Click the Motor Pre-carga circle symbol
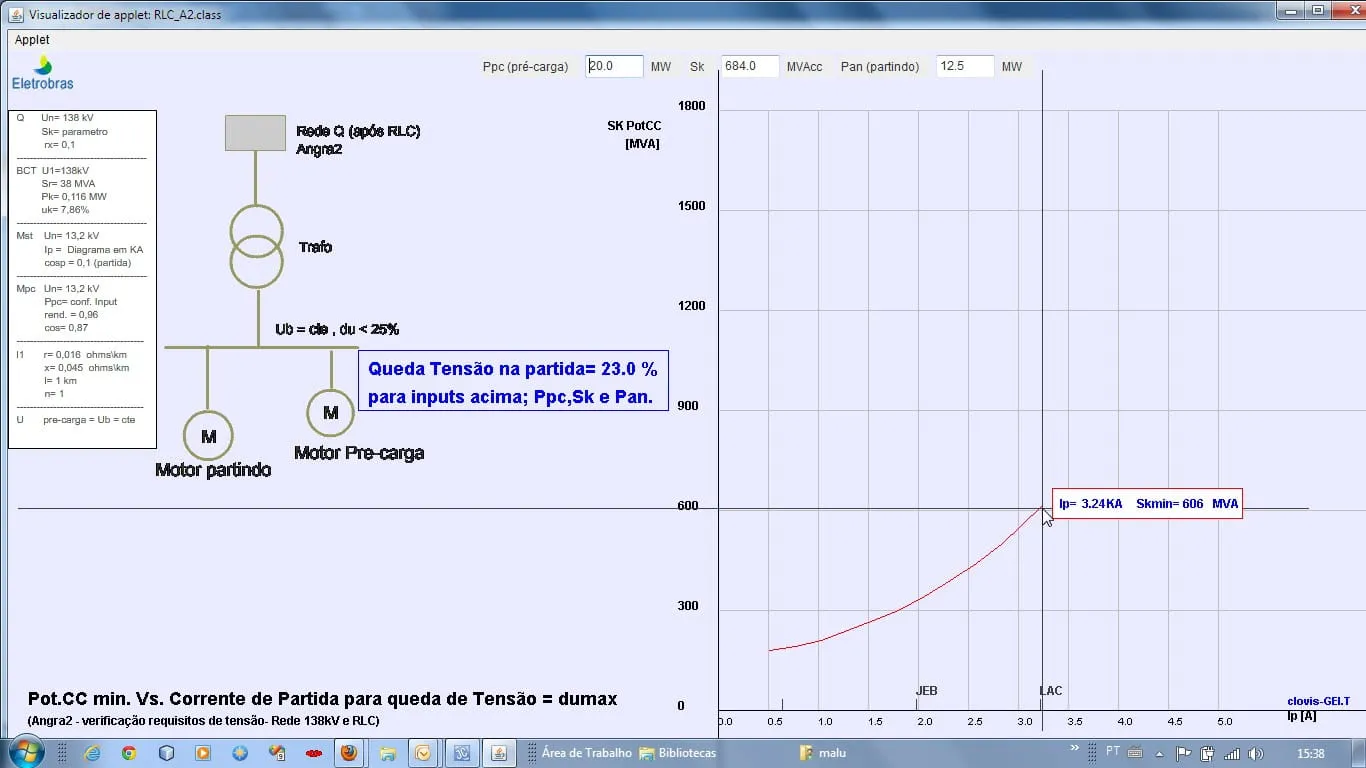Viewport: 1366px width, 768px height. tap(330, 412)
